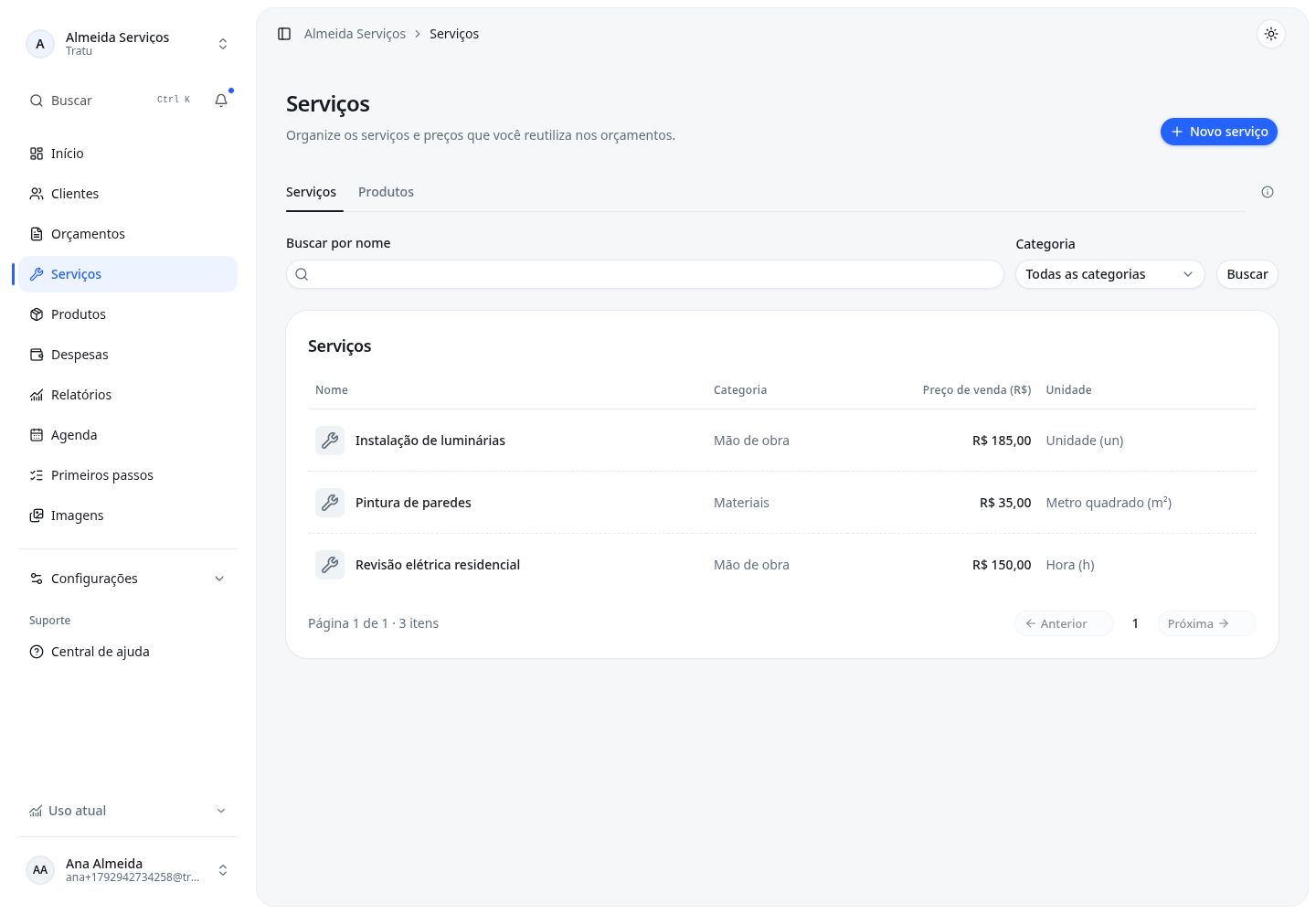Open Clientes in sidebar

[x=128, y=194]
